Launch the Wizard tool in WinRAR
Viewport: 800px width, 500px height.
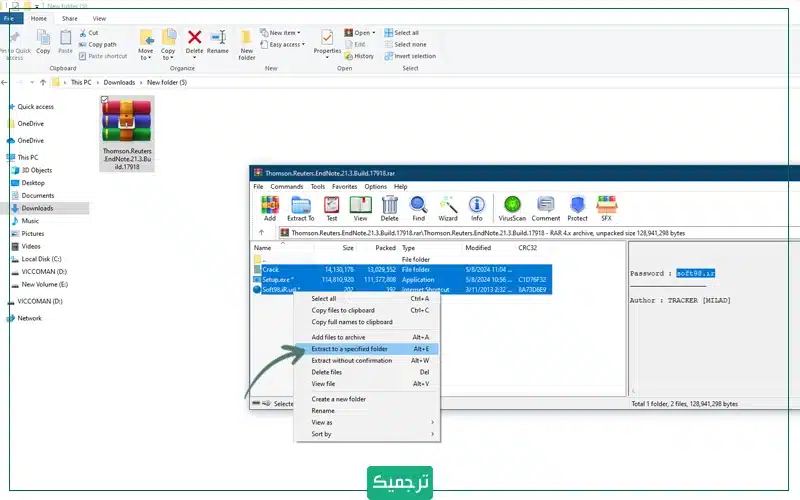tap(447, 208)
